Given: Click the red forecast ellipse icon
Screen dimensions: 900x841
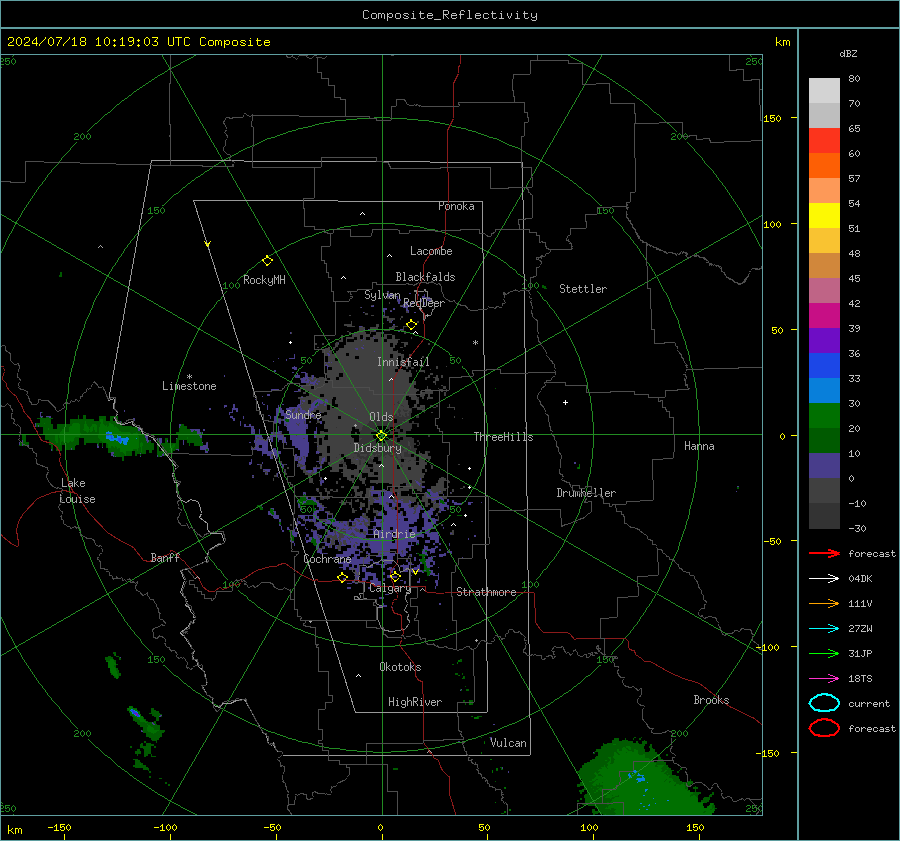Looking at the screenshot, I should coord(824,728).
